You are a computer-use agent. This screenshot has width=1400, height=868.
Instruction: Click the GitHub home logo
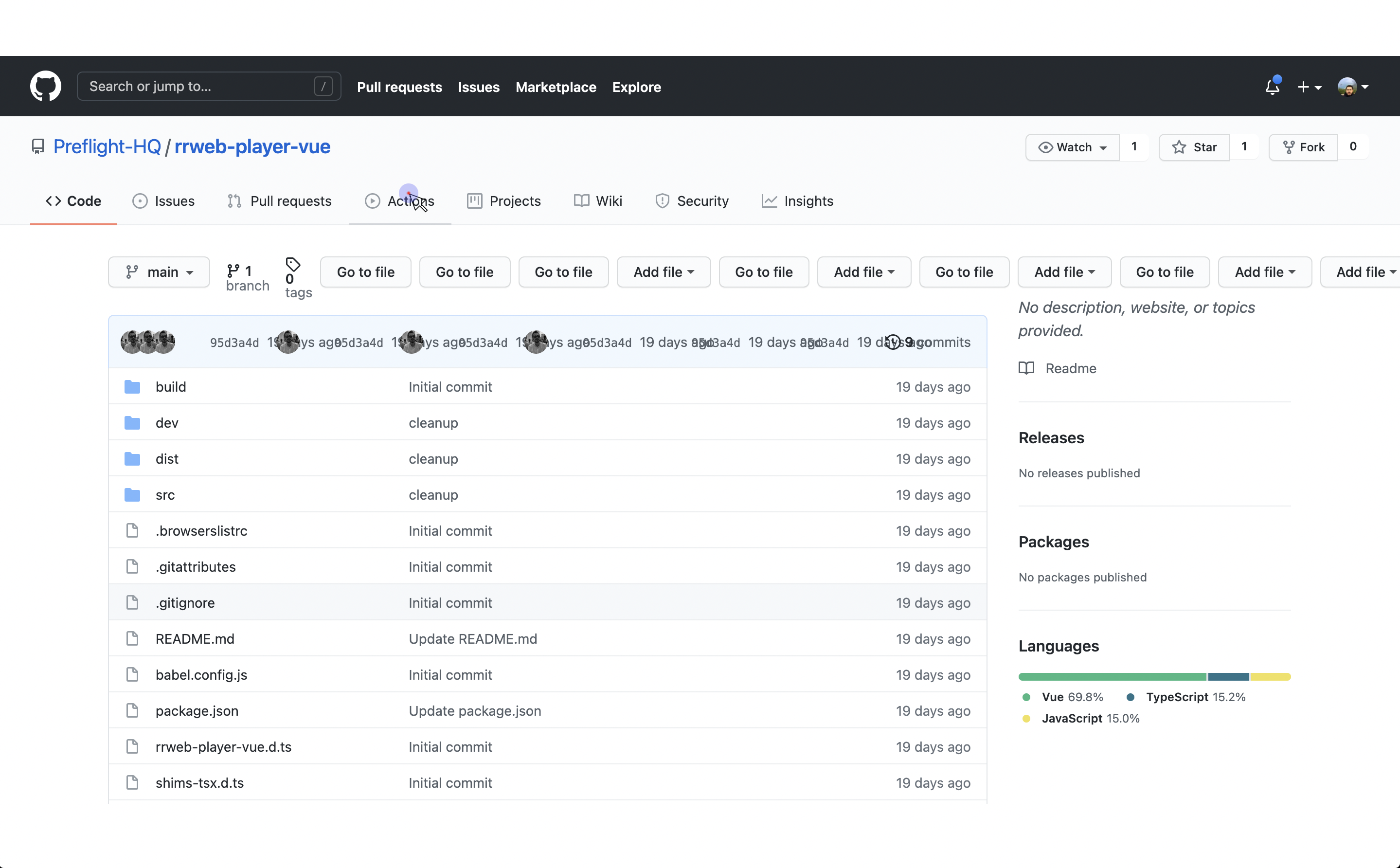[45, 86]
